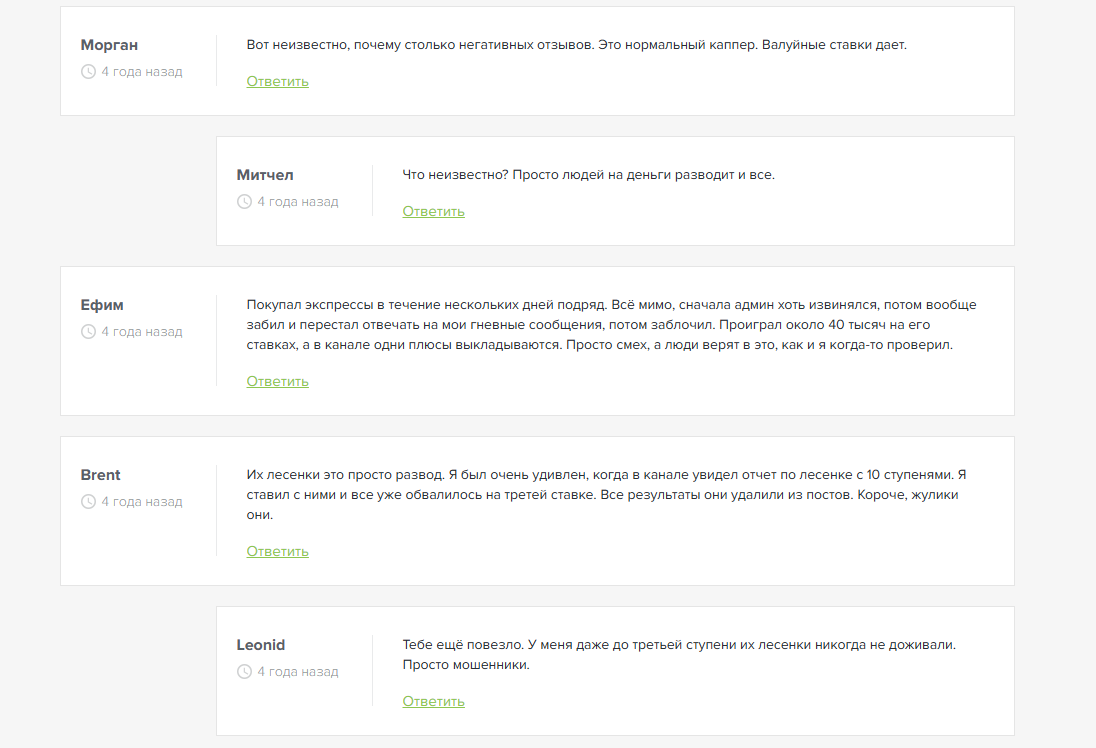Image resolution: width=1096 pixels, height=748 pixels.
Task: Open reply link under Ефим's review
Action: pos(277,381)
